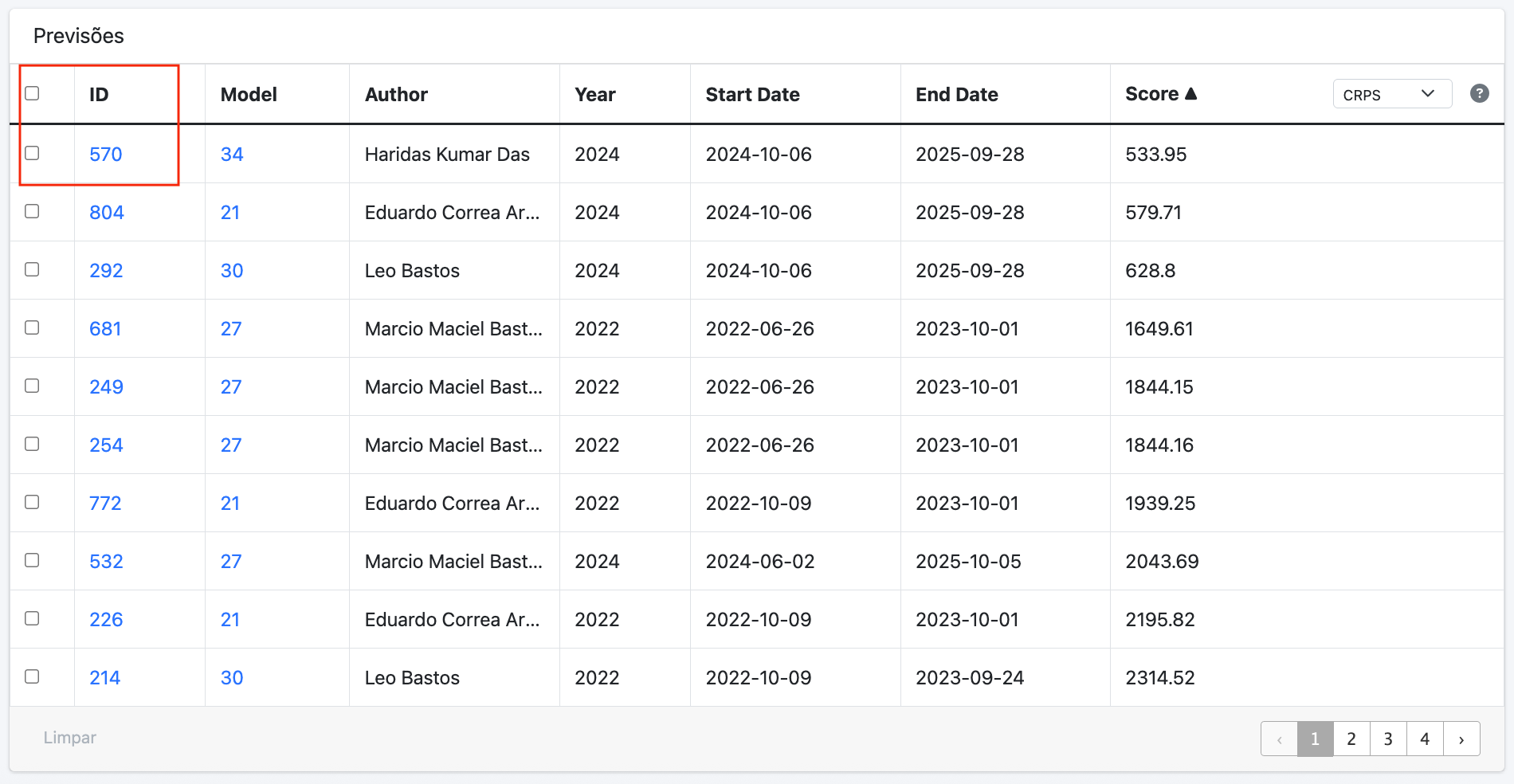Click the Start Date column header
Viewport: 1514px width, 784px height.
(752, 95)
